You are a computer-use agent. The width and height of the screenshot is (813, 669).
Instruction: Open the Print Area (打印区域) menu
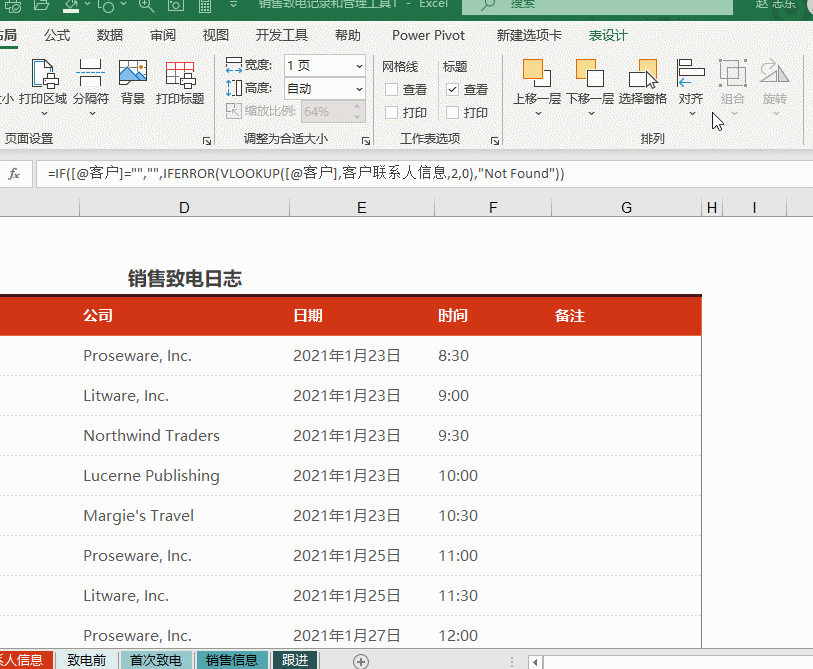coord(43,87)
